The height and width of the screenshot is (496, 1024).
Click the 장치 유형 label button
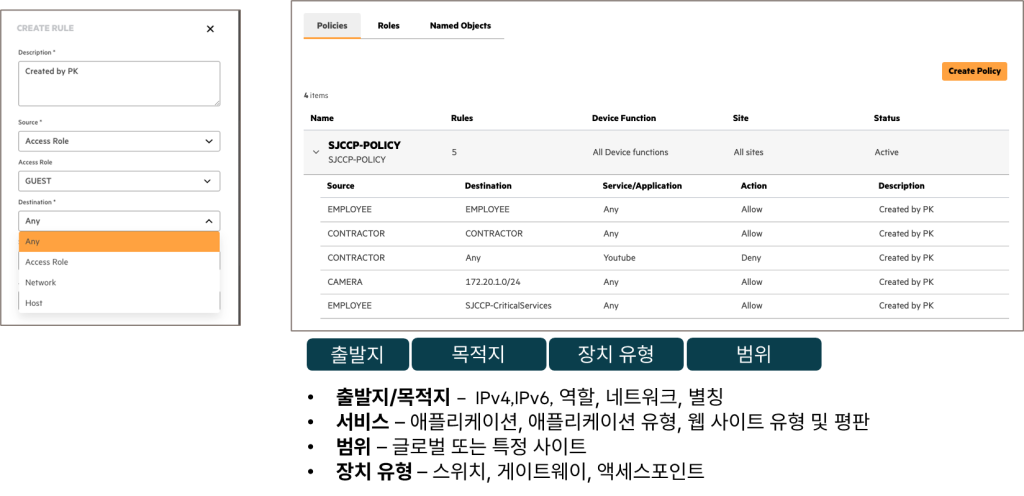pos(615,354)
